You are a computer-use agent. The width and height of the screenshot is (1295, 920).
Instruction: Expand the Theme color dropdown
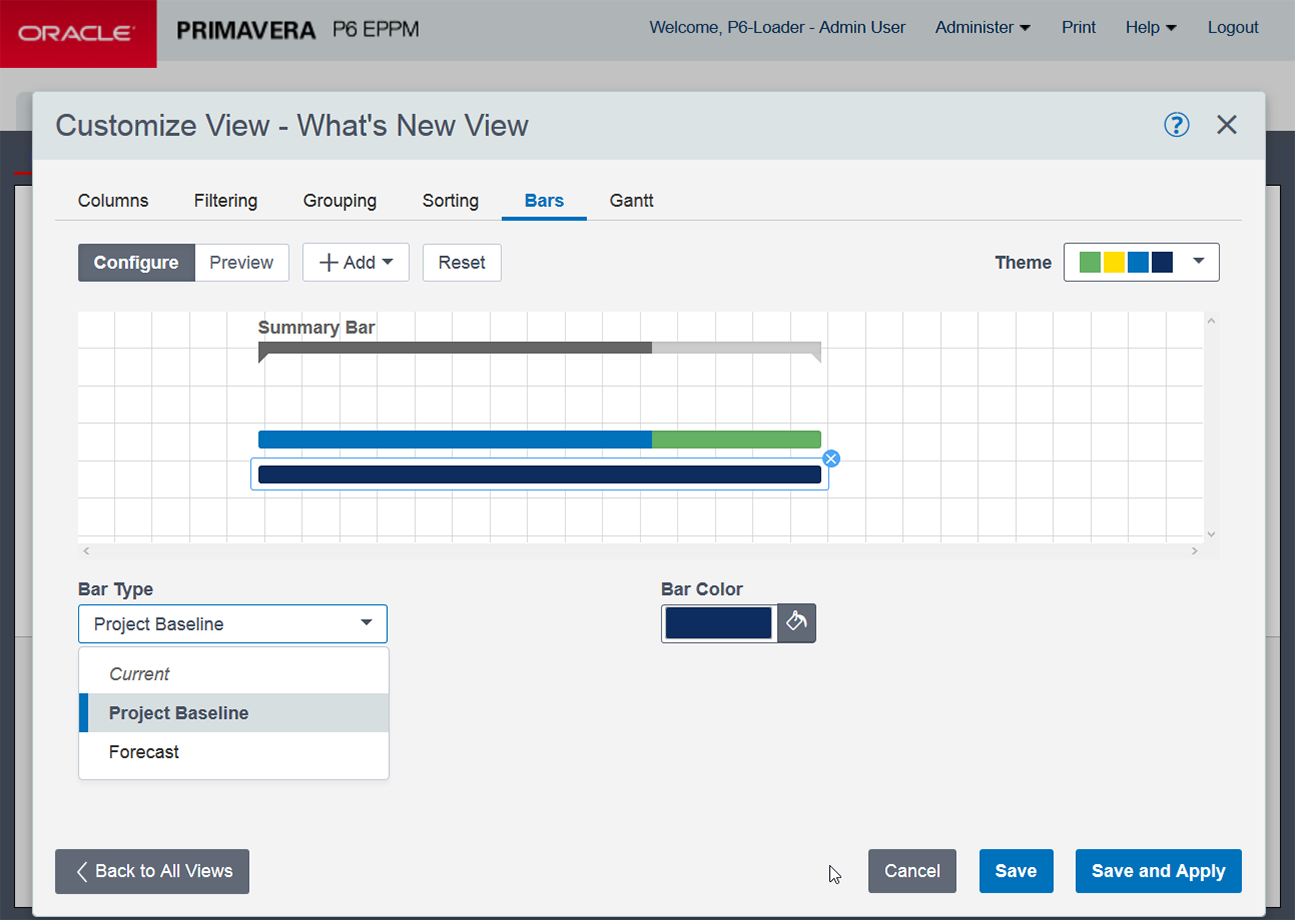[1141, 263]
